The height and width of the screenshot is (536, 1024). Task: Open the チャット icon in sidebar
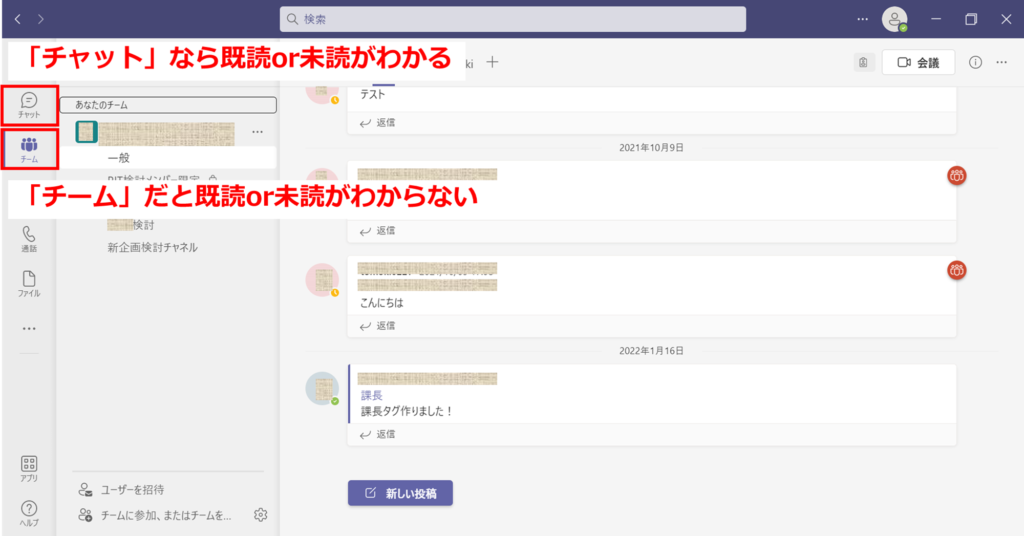pyautogui.click(x=29, y=104)
